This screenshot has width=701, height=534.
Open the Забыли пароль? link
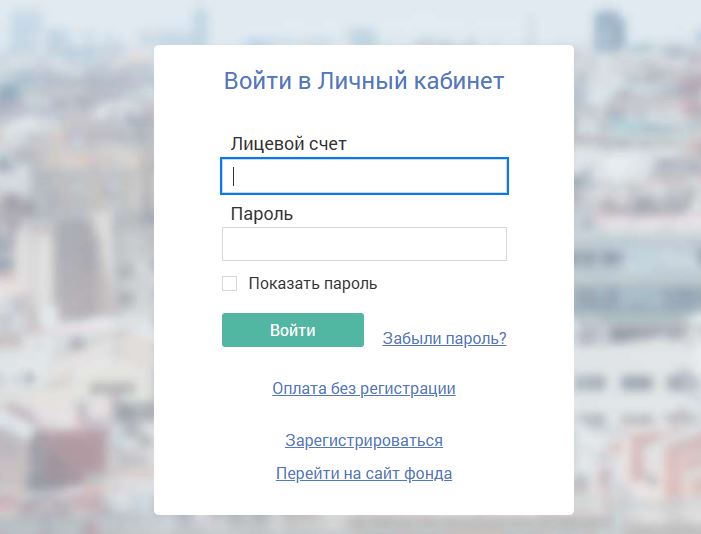pos(444,339)
